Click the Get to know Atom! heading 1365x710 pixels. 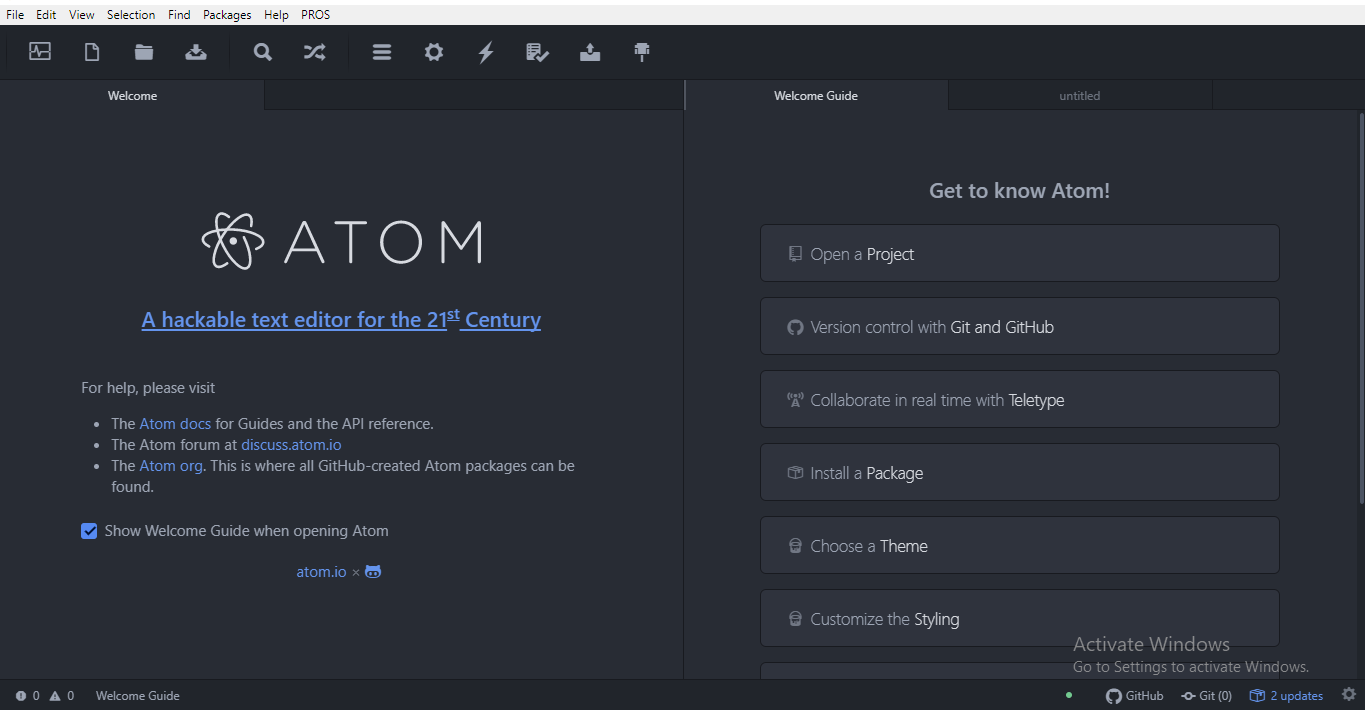pyautogui.click(x=1020, y=191)
